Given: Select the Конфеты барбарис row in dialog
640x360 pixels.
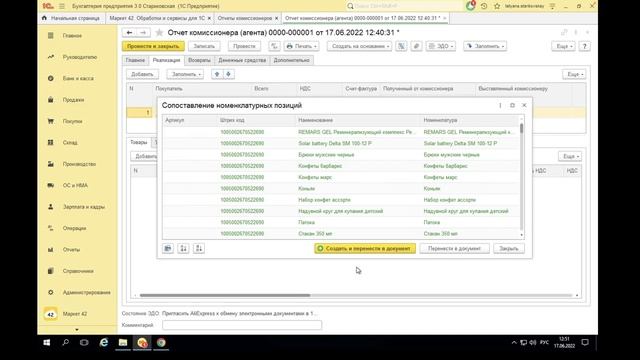Looking at the screenshot, I should pyautogui.click(x=341, y=166).
